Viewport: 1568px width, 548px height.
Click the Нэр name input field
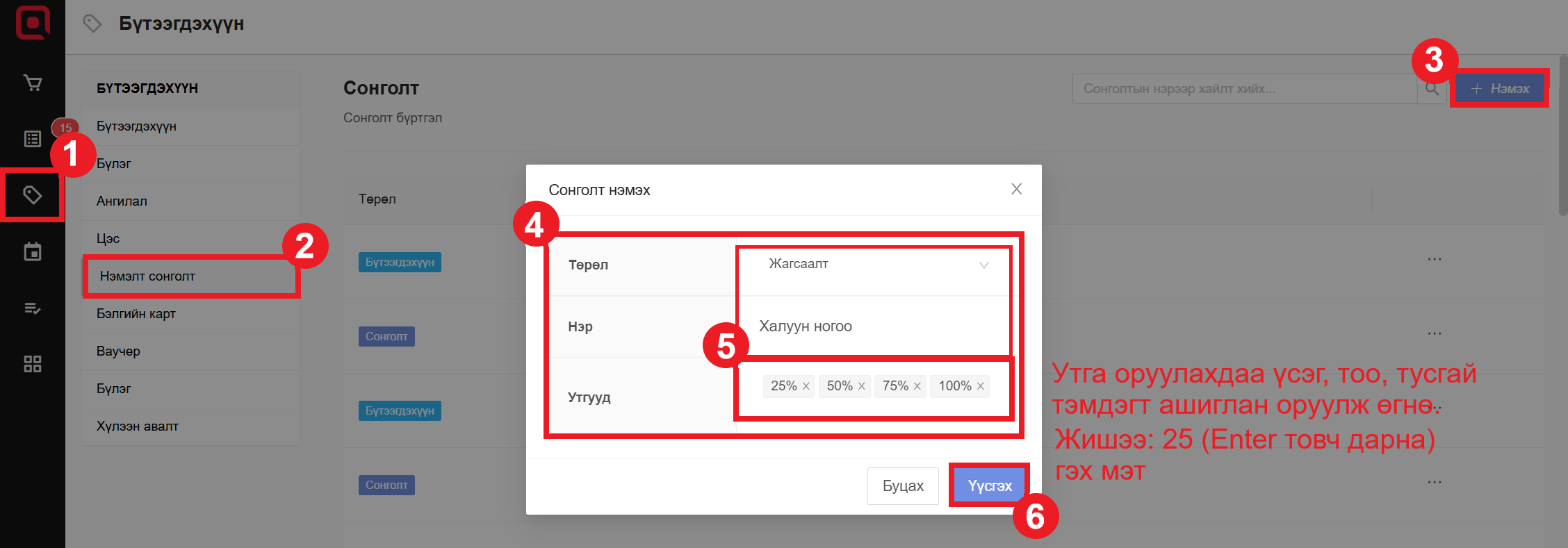[x=874, y=326]
